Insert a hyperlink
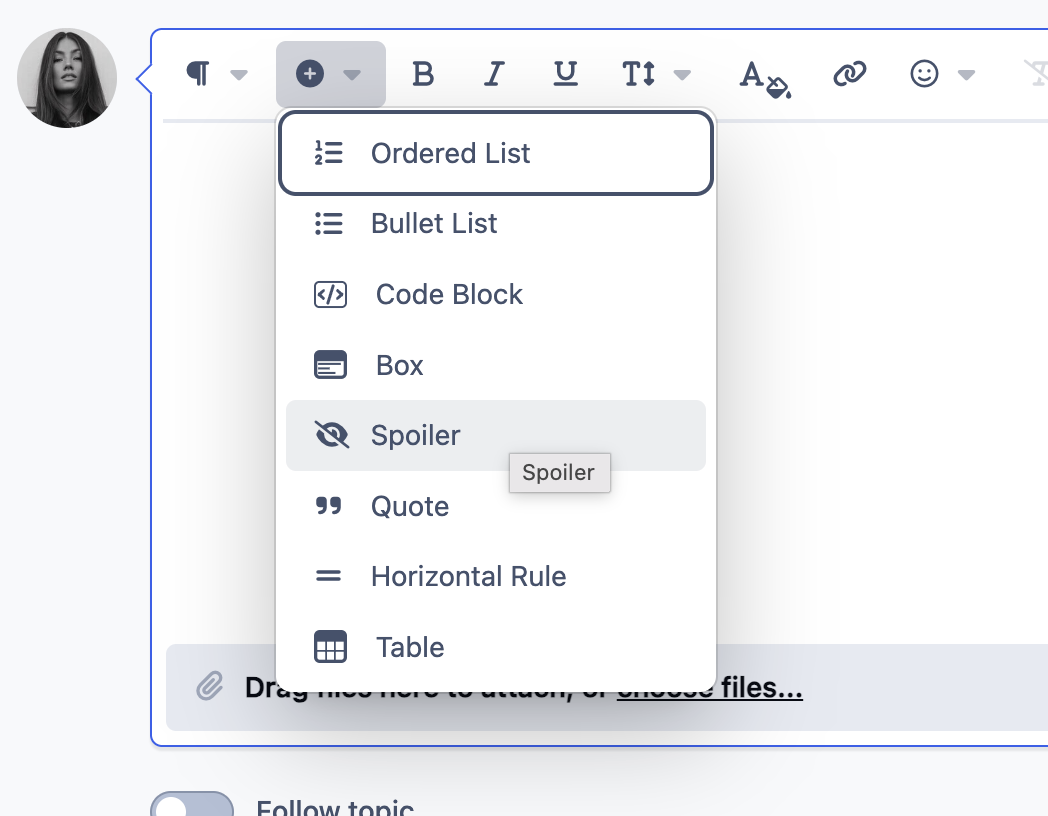This screenshot has height=816, width=1048. coord(849,74)
